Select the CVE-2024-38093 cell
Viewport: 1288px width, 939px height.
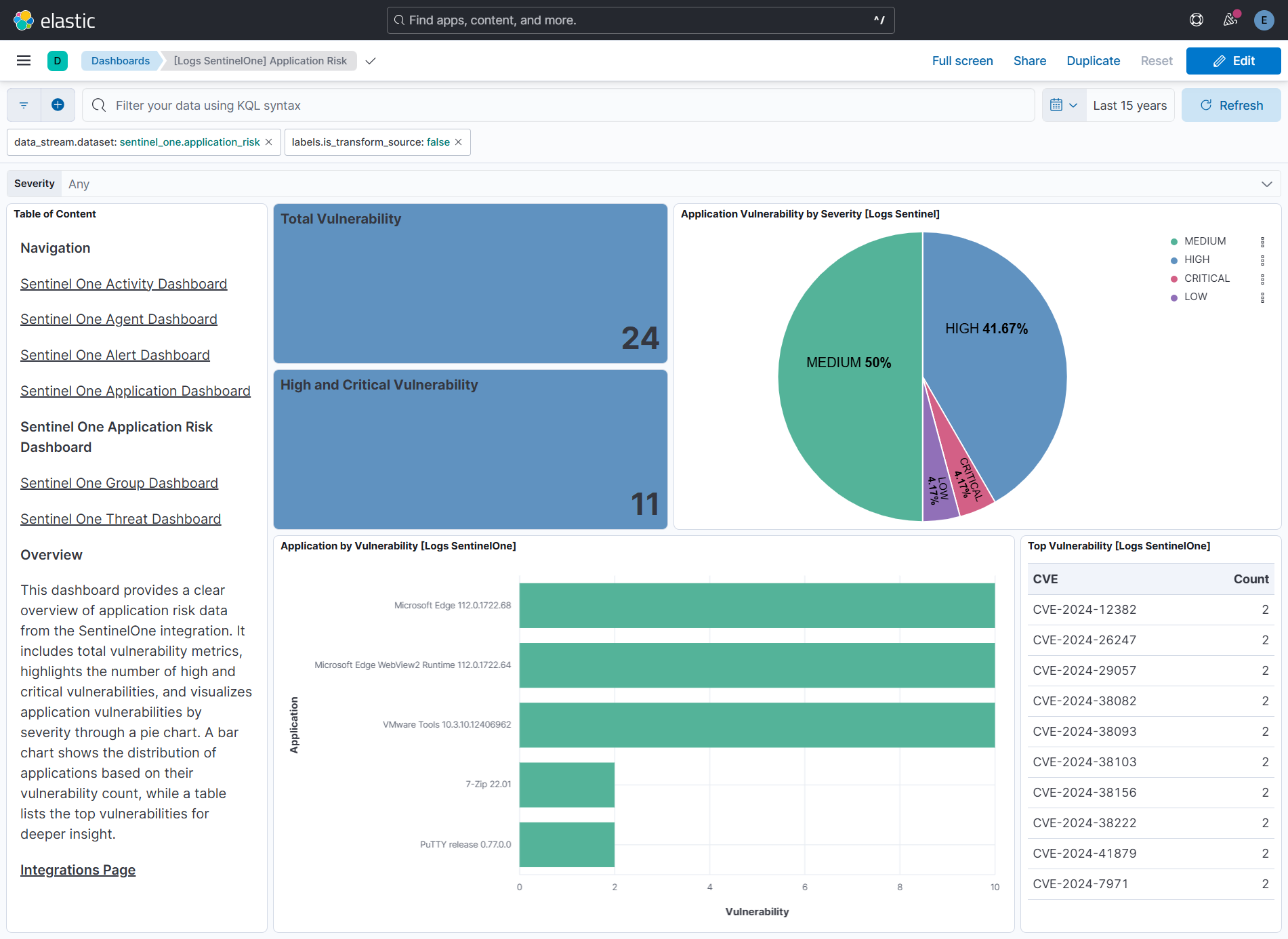tap(1084, 732)
